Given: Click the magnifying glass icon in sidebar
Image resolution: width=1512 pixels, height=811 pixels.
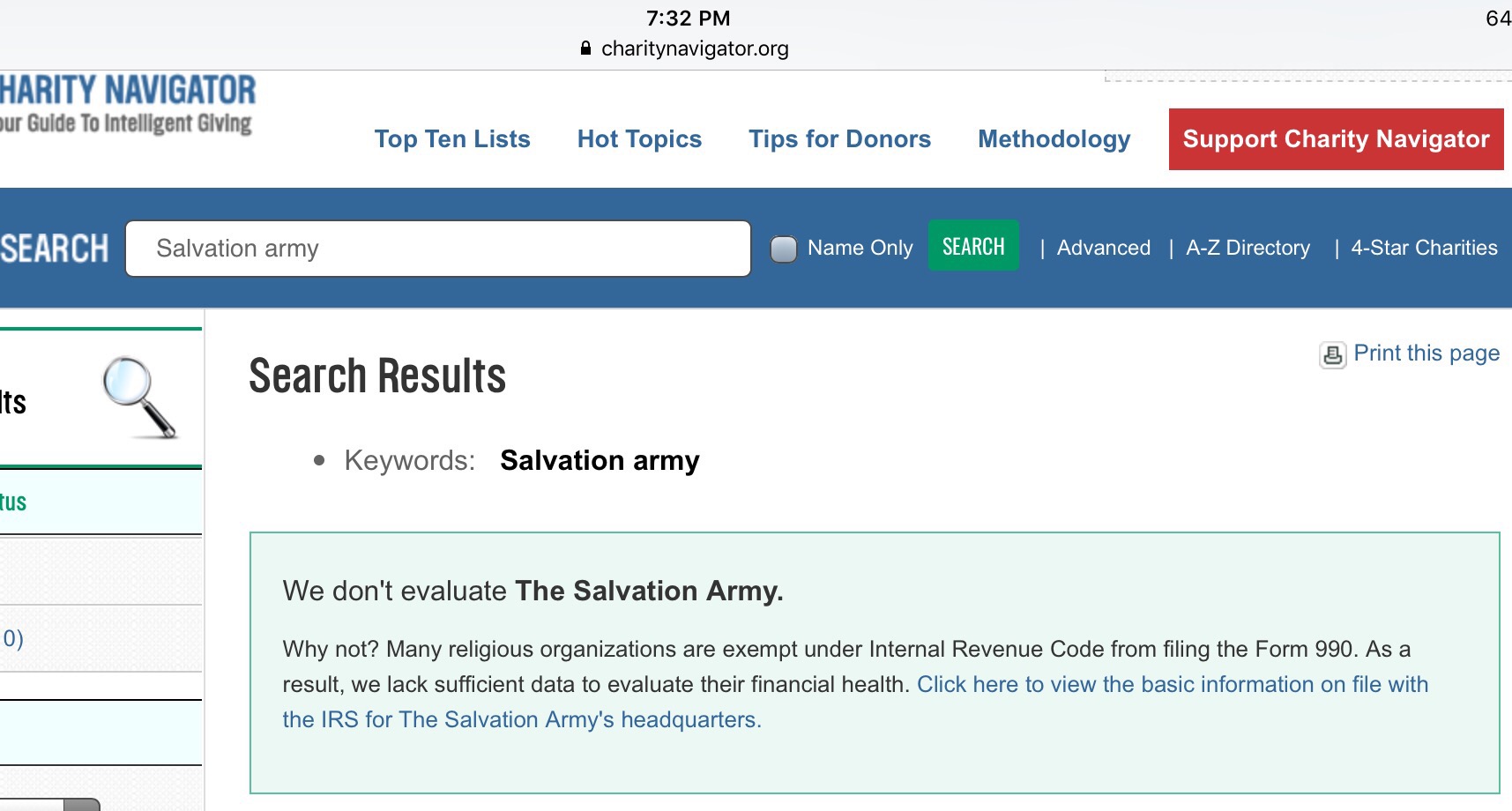Looking at the screenshot, I should 139,397.
